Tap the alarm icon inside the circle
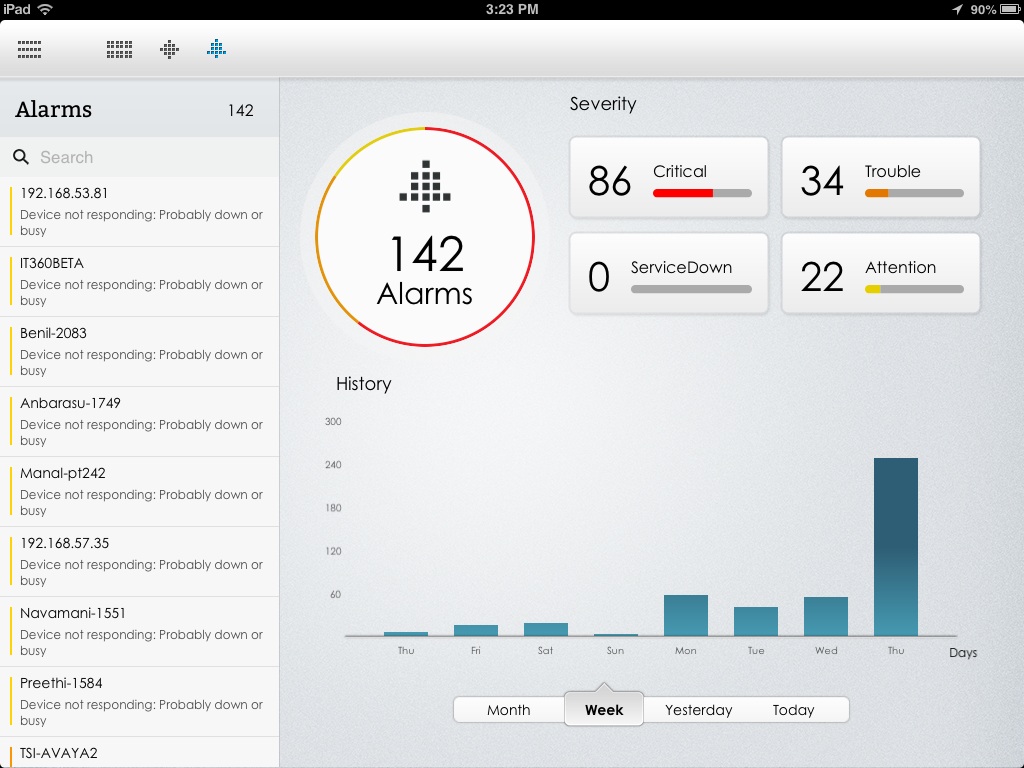 pos(425,186)
